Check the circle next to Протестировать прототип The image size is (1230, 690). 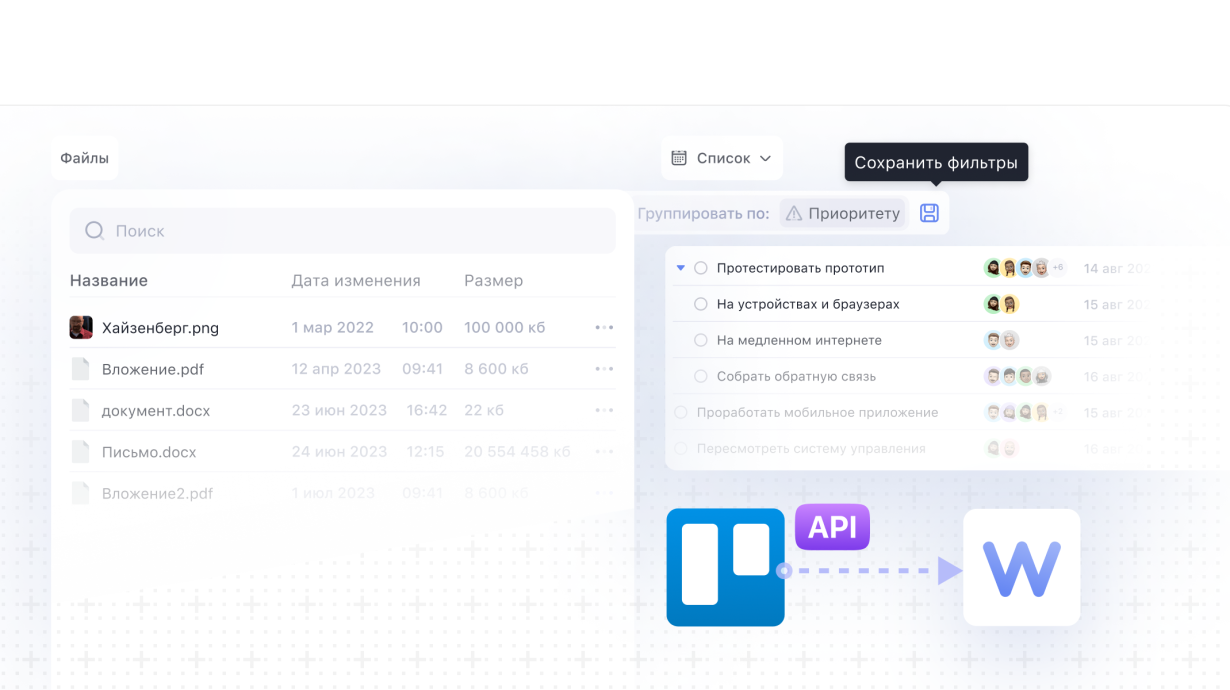pos(701,268)
